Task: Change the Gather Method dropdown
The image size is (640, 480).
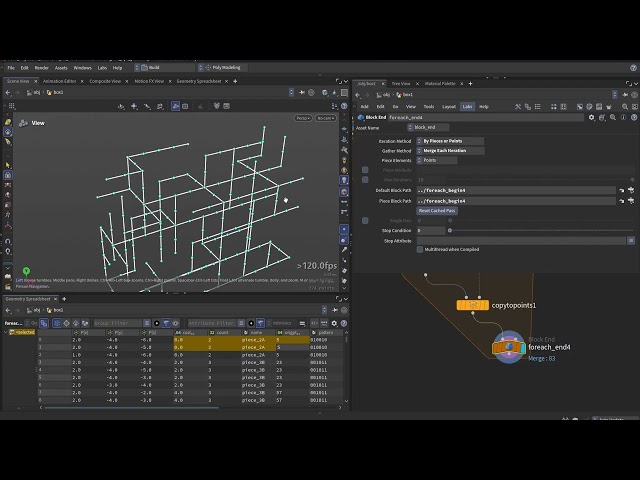Action: point(450,151)
